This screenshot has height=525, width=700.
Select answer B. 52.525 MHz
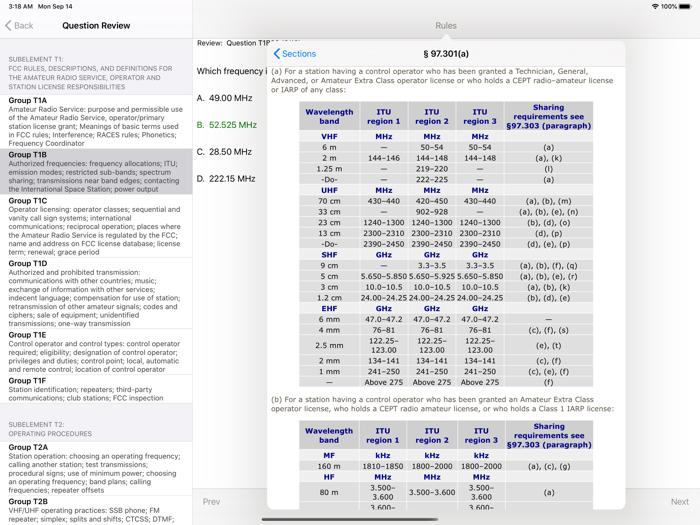coord(227,125)
